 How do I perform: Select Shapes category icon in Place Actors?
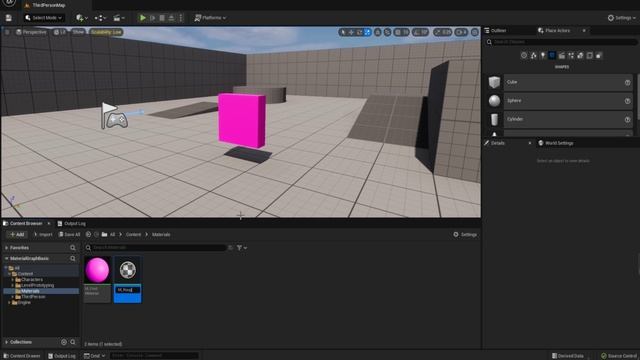pyautogui.click(x=552, y=56)
